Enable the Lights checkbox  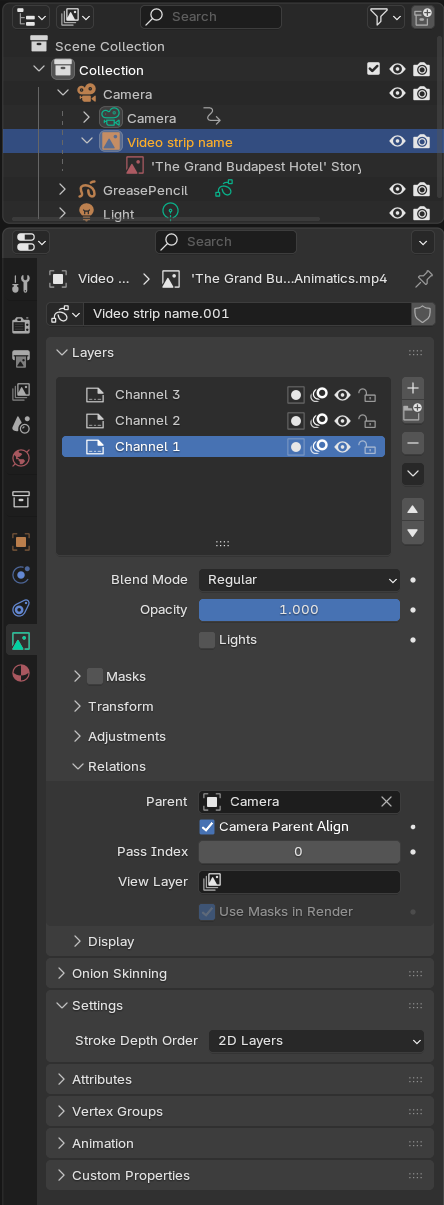207,640
